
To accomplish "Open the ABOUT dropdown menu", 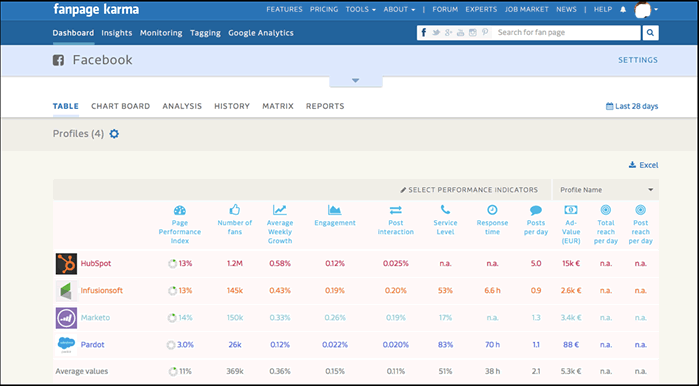I will tap(399, 9).
